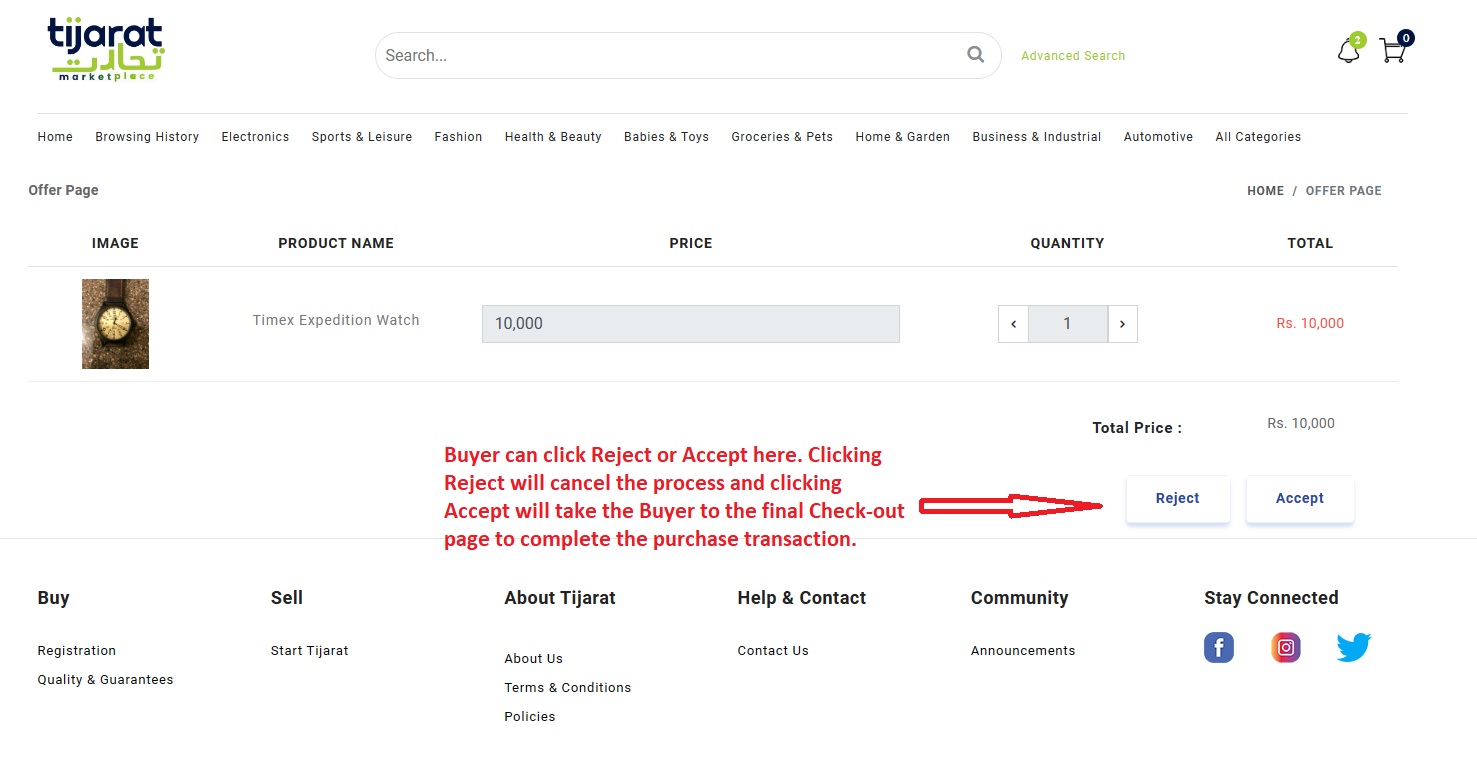The height and width of the screenshot is (770, 1477).
Task: Open Registration footer link
Action: pyautogui.click(x=77, y=651)
